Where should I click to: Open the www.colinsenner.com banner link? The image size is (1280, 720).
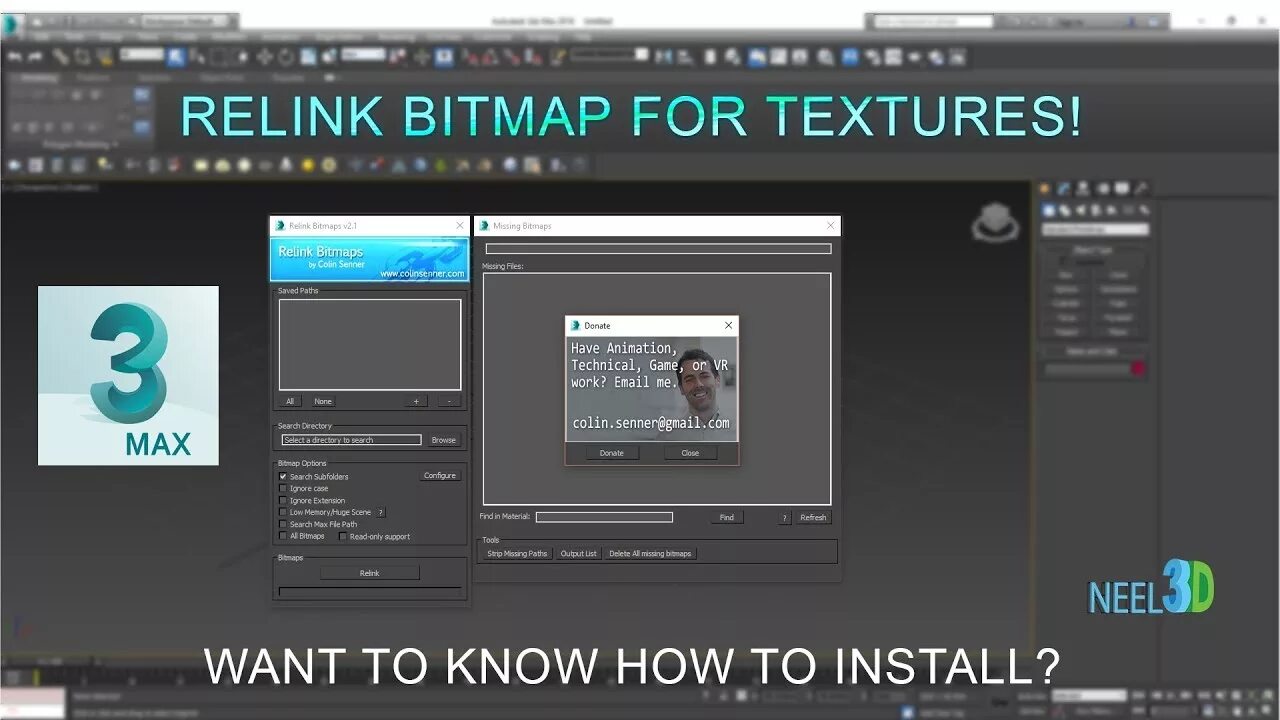(421, 274)
